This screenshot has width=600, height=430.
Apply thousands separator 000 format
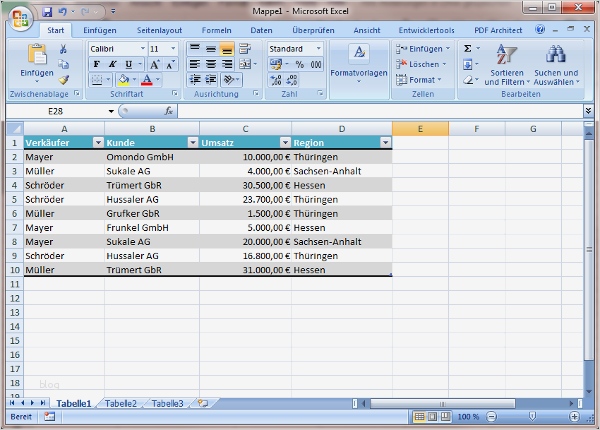tap(316, 64)
